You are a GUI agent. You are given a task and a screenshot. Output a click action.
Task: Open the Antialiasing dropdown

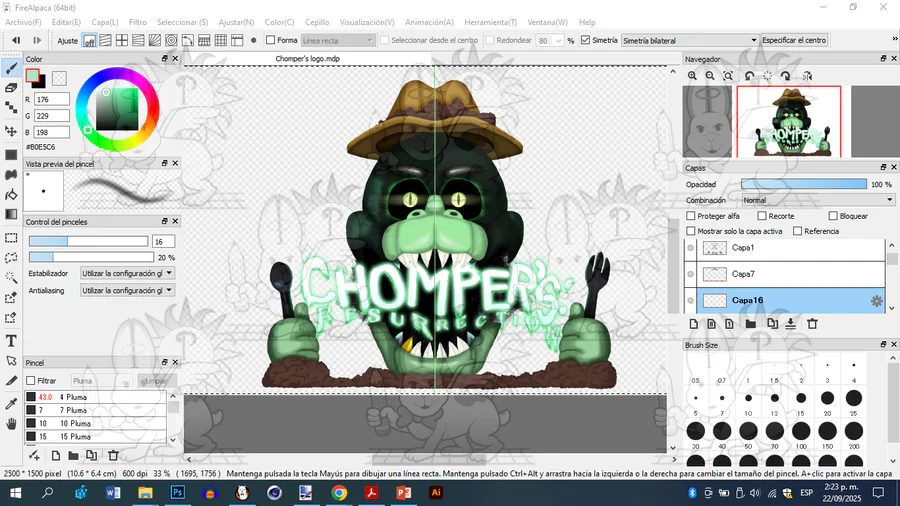(x=127, y=290)
